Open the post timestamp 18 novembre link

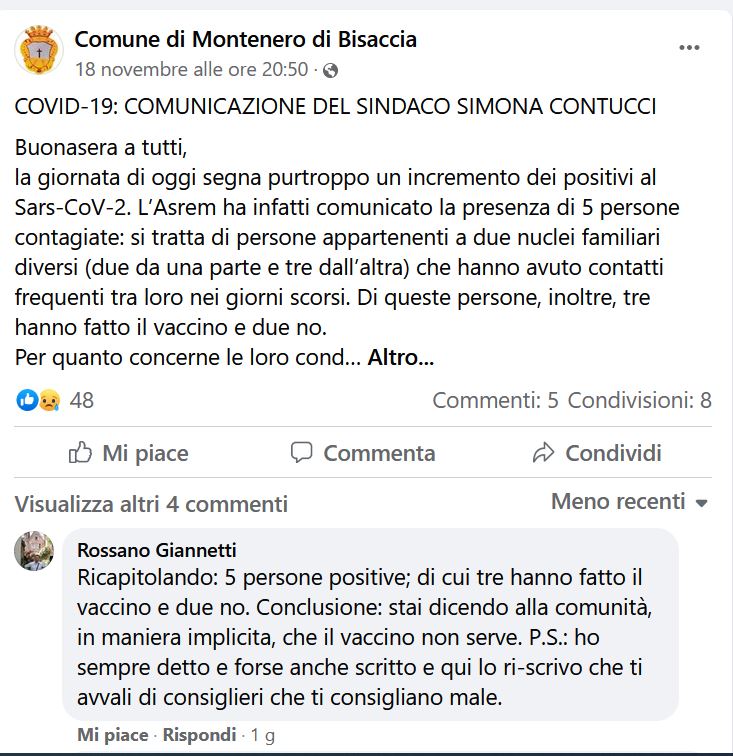click(191, 69)
